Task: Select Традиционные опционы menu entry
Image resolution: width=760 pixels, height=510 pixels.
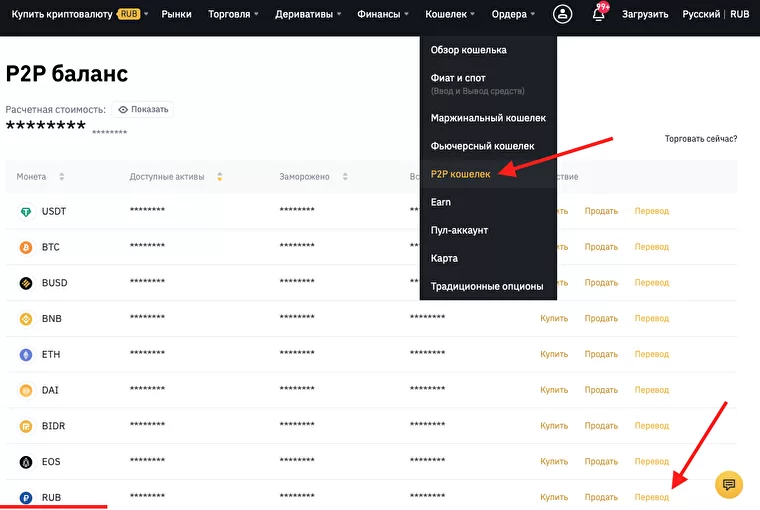Action: (x=488, y=287)
